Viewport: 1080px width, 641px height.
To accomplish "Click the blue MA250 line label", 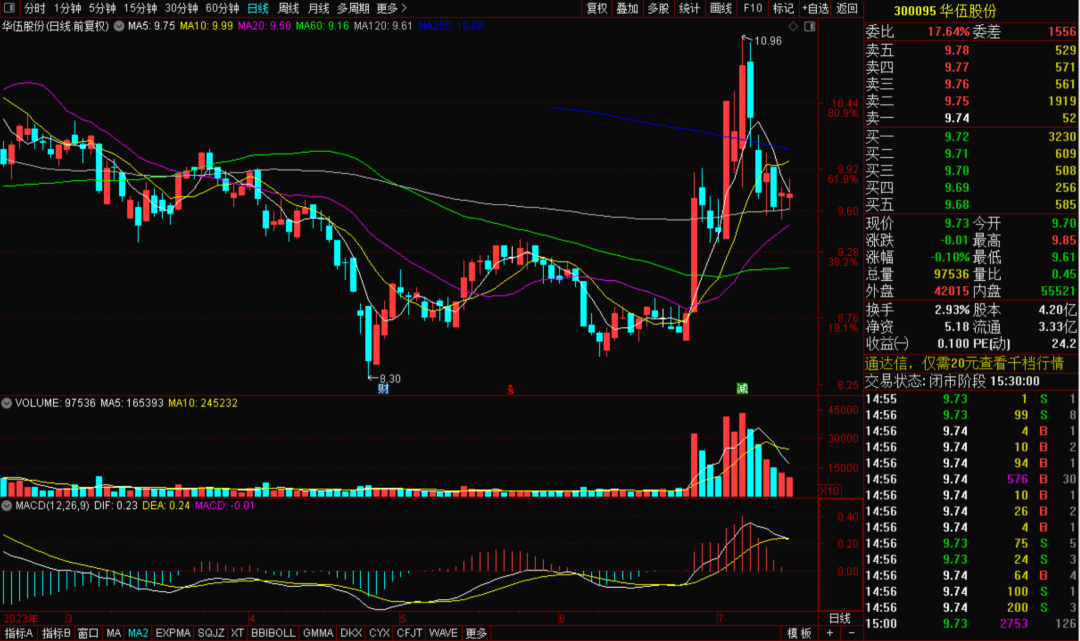I will (451, 26).
